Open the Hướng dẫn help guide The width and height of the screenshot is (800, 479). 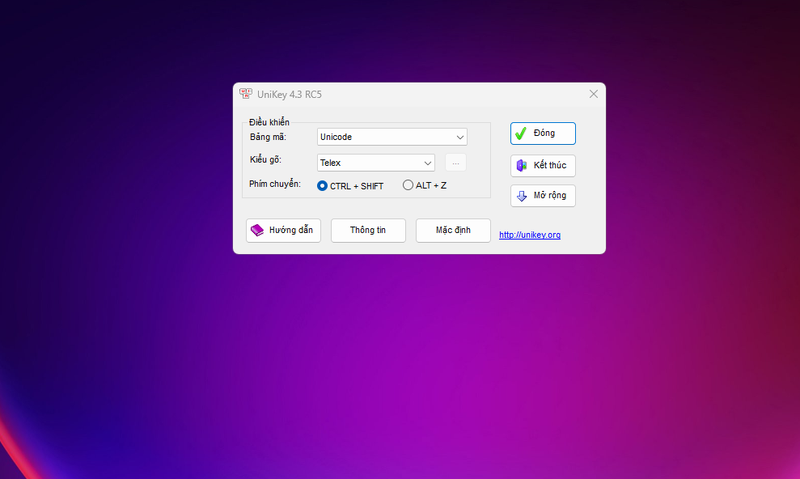click(283, 230)
